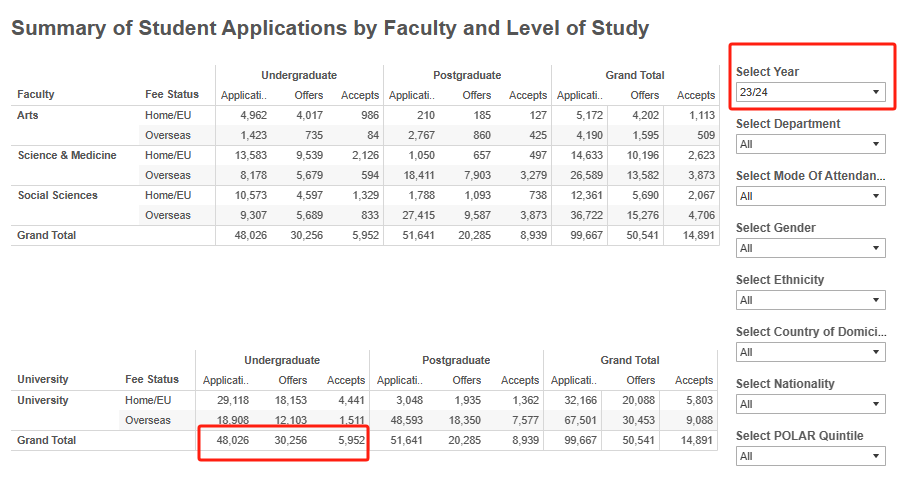
Task: Select the 27,415 Social Sciences postgraduate applications cell
Action: pos(414,215)
